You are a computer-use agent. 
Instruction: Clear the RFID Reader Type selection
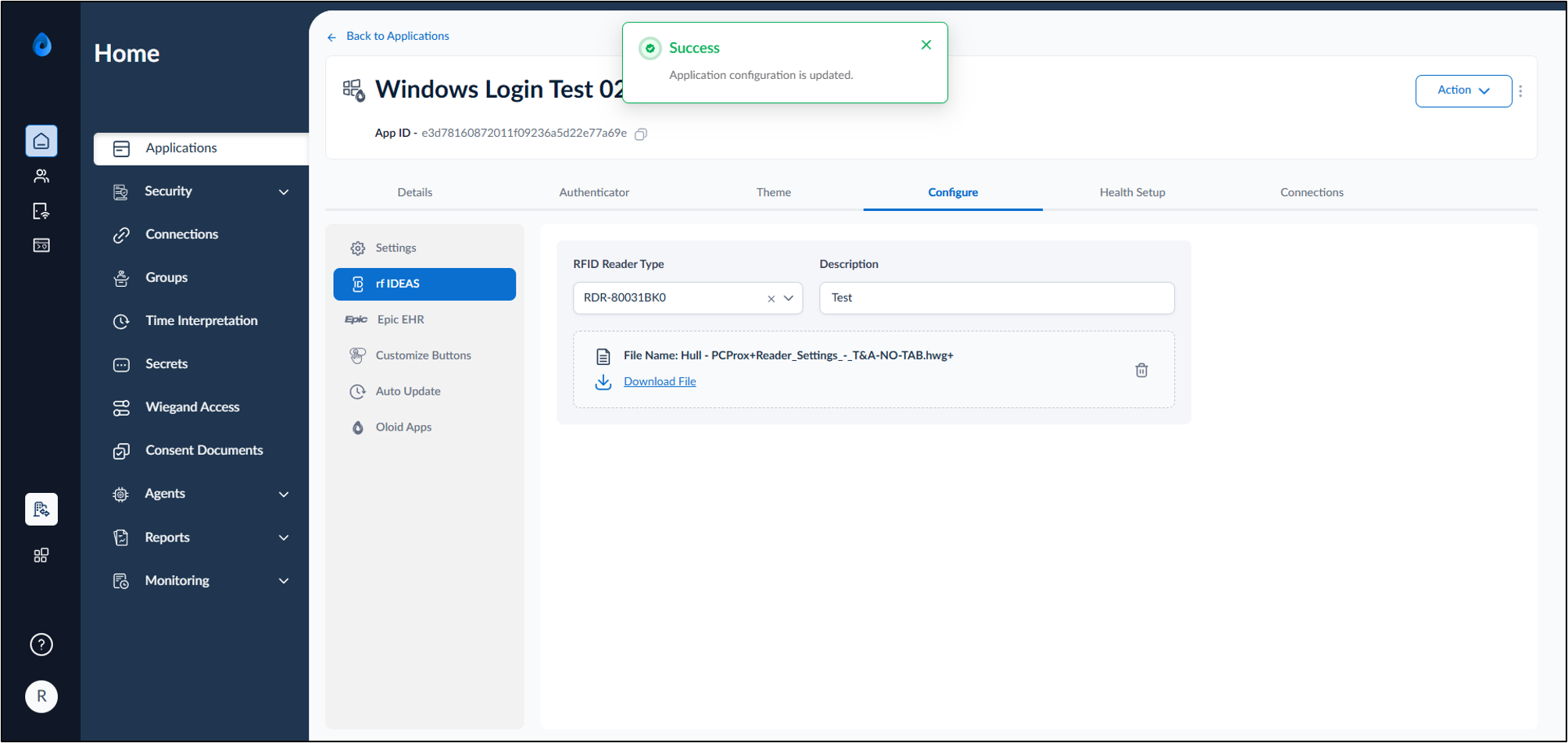pos(771,298)
